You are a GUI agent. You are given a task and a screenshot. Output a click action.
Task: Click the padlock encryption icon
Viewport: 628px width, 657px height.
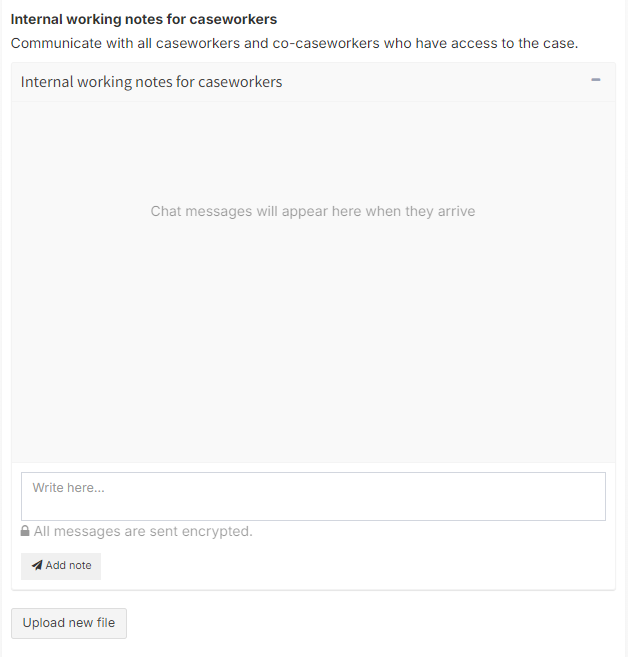(x=25, y=531)
